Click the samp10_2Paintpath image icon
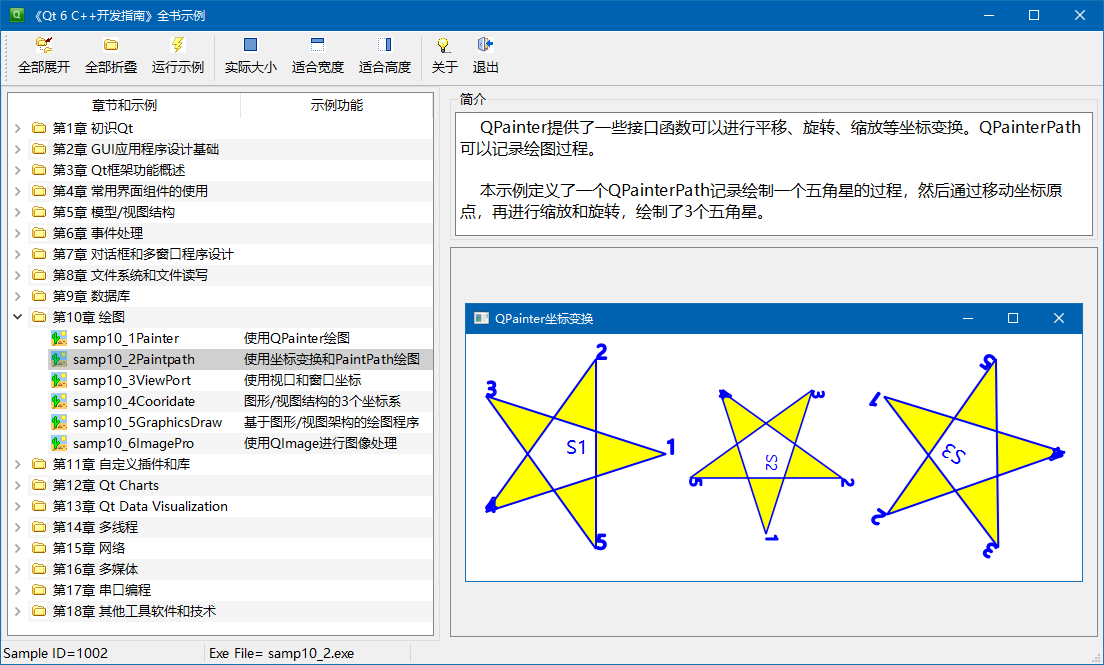The image size is (1104, 665). (x=59, y=359)
